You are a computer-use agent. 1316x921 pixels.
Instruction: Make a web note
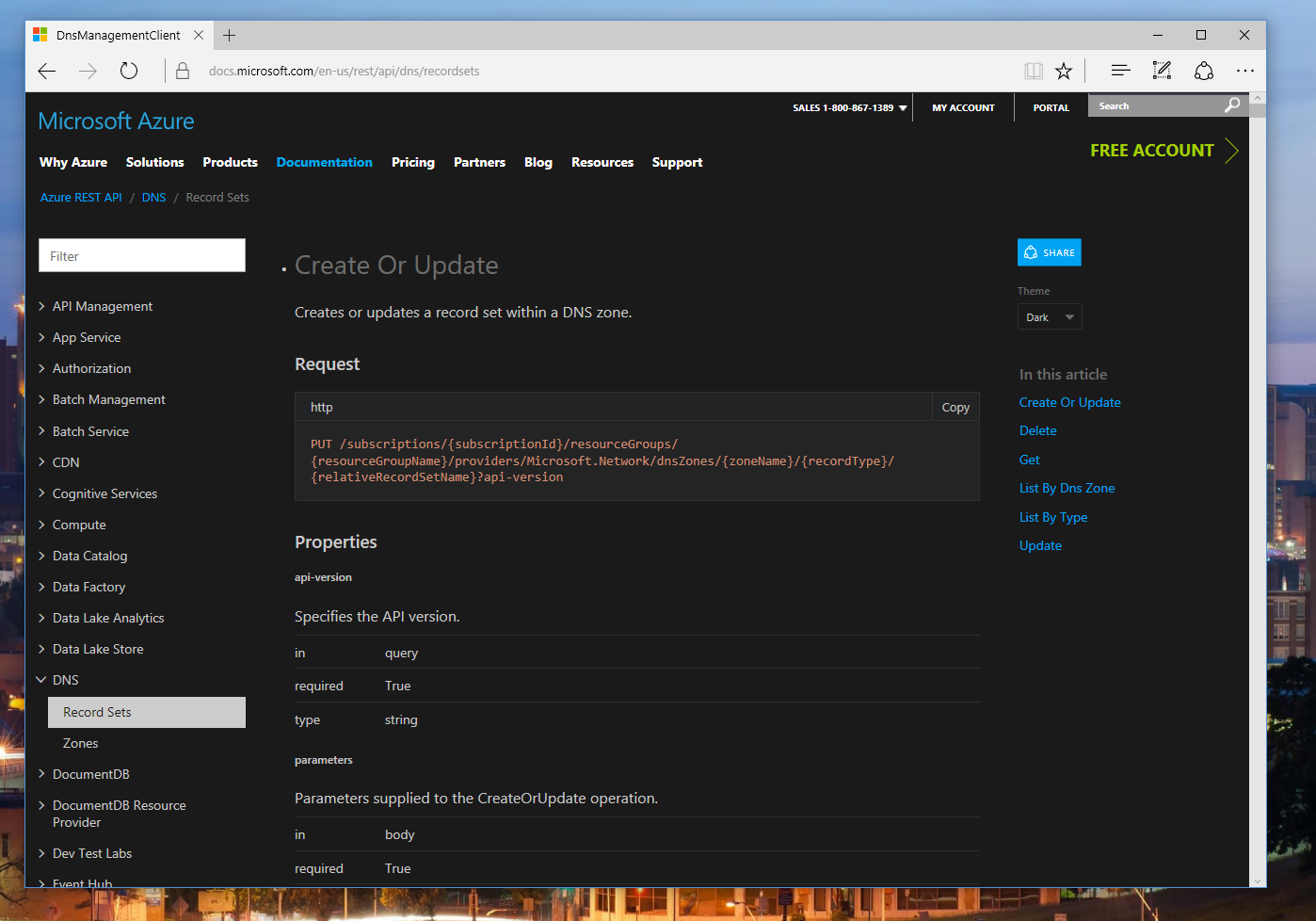pyautogui.click(x=1162, y=71)
